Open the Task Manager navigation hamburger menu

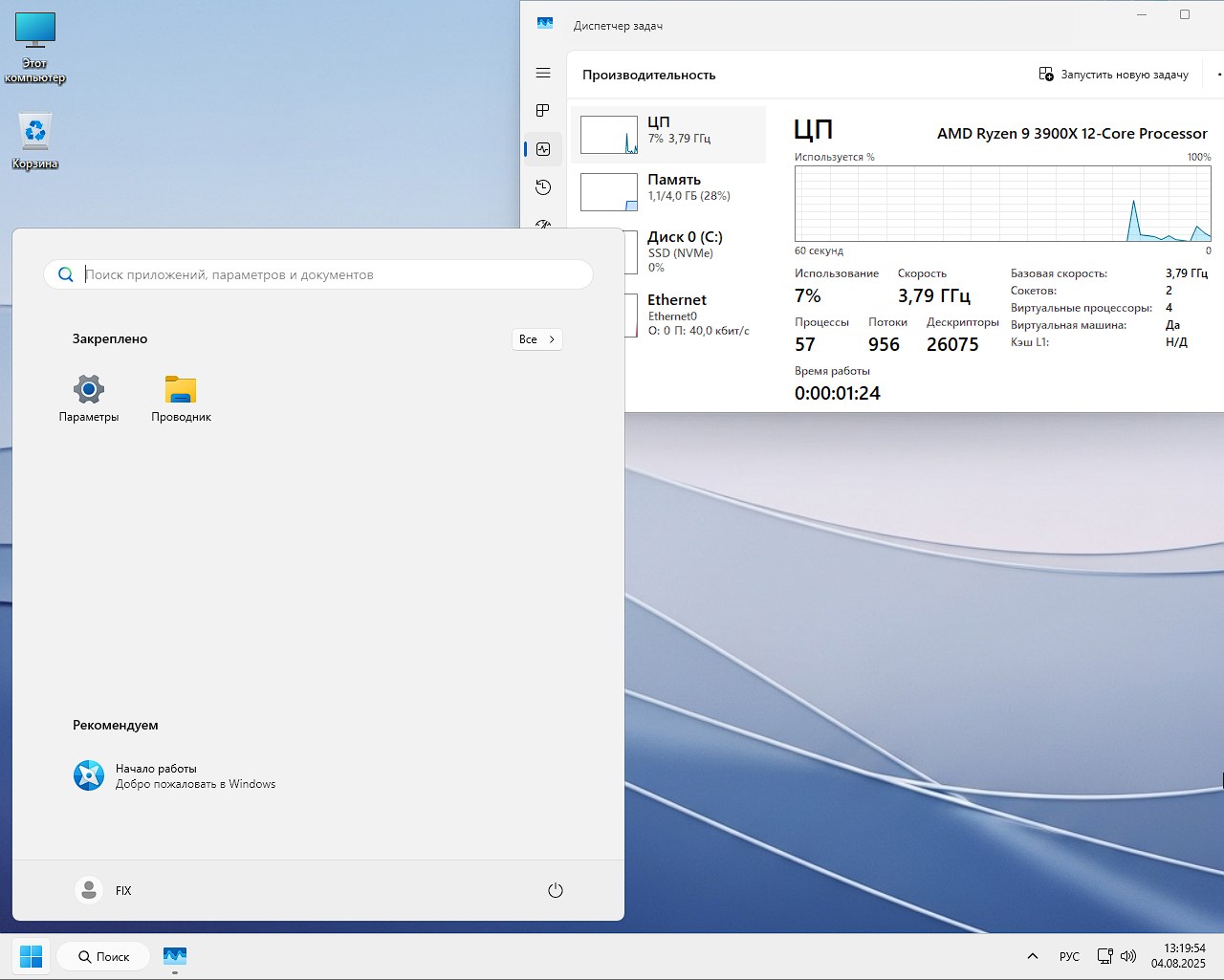(x=543, y=73)
